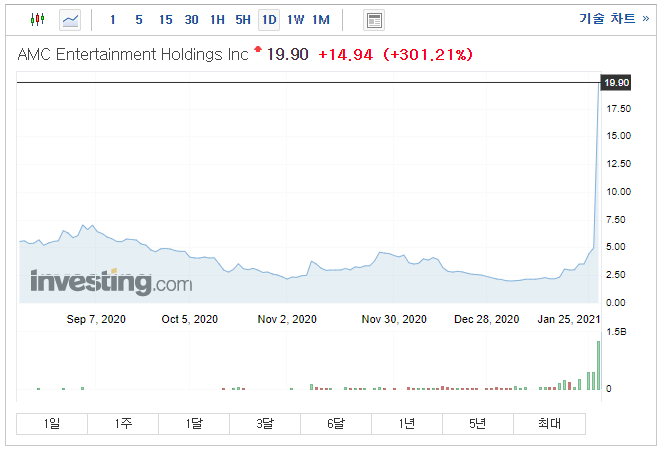Show the 3달 time range

click(x=265, y=423)
